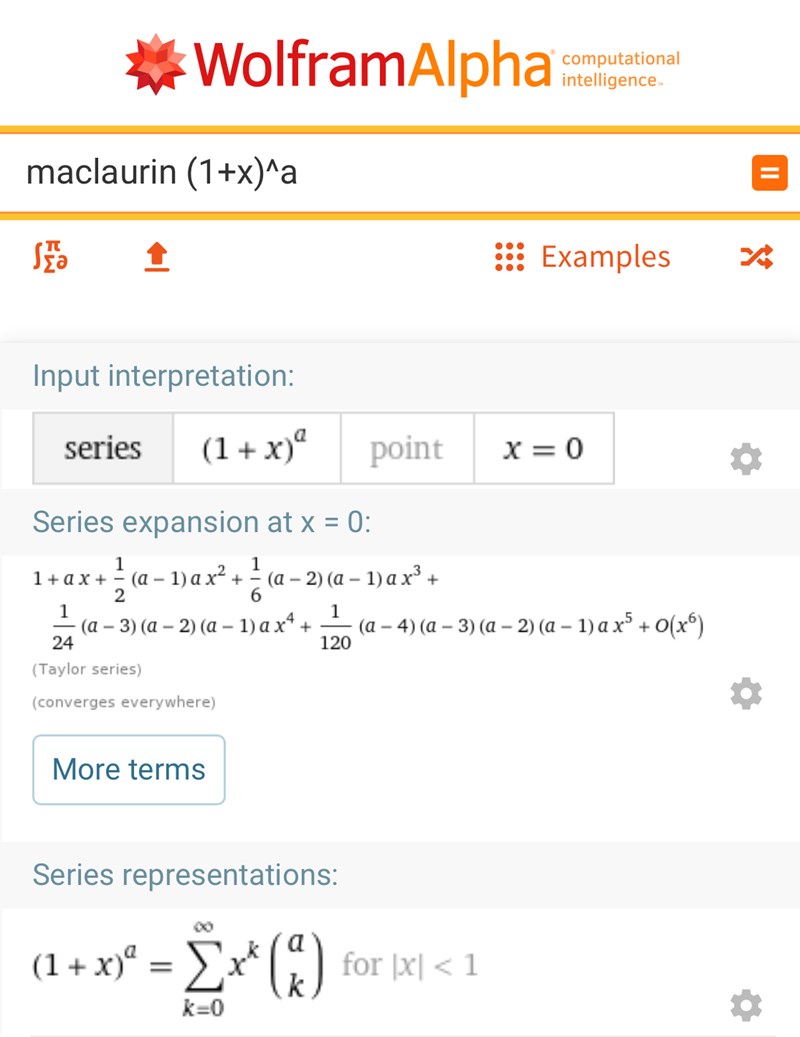Screen dimensions: 800x1037
Task: Click the More terms button
Action: (x=129, y=769)
